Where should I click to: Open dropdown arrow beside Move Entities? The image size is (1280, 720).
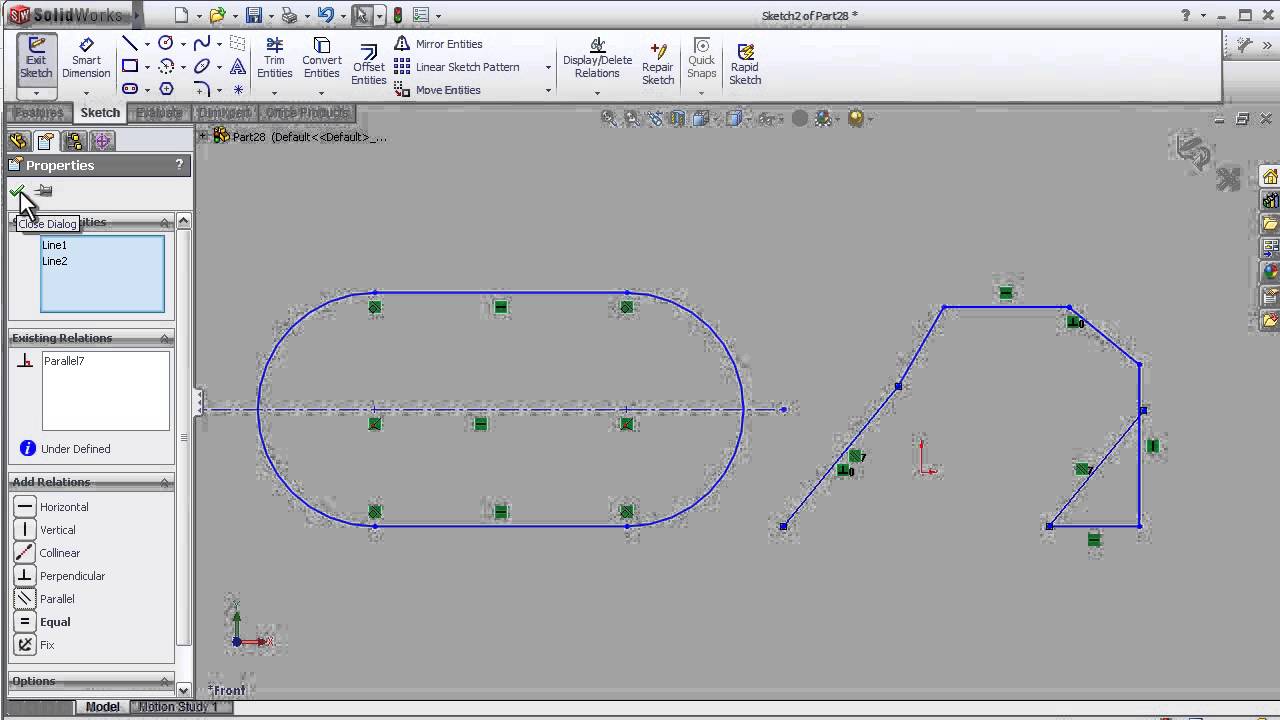coord(548,90)
